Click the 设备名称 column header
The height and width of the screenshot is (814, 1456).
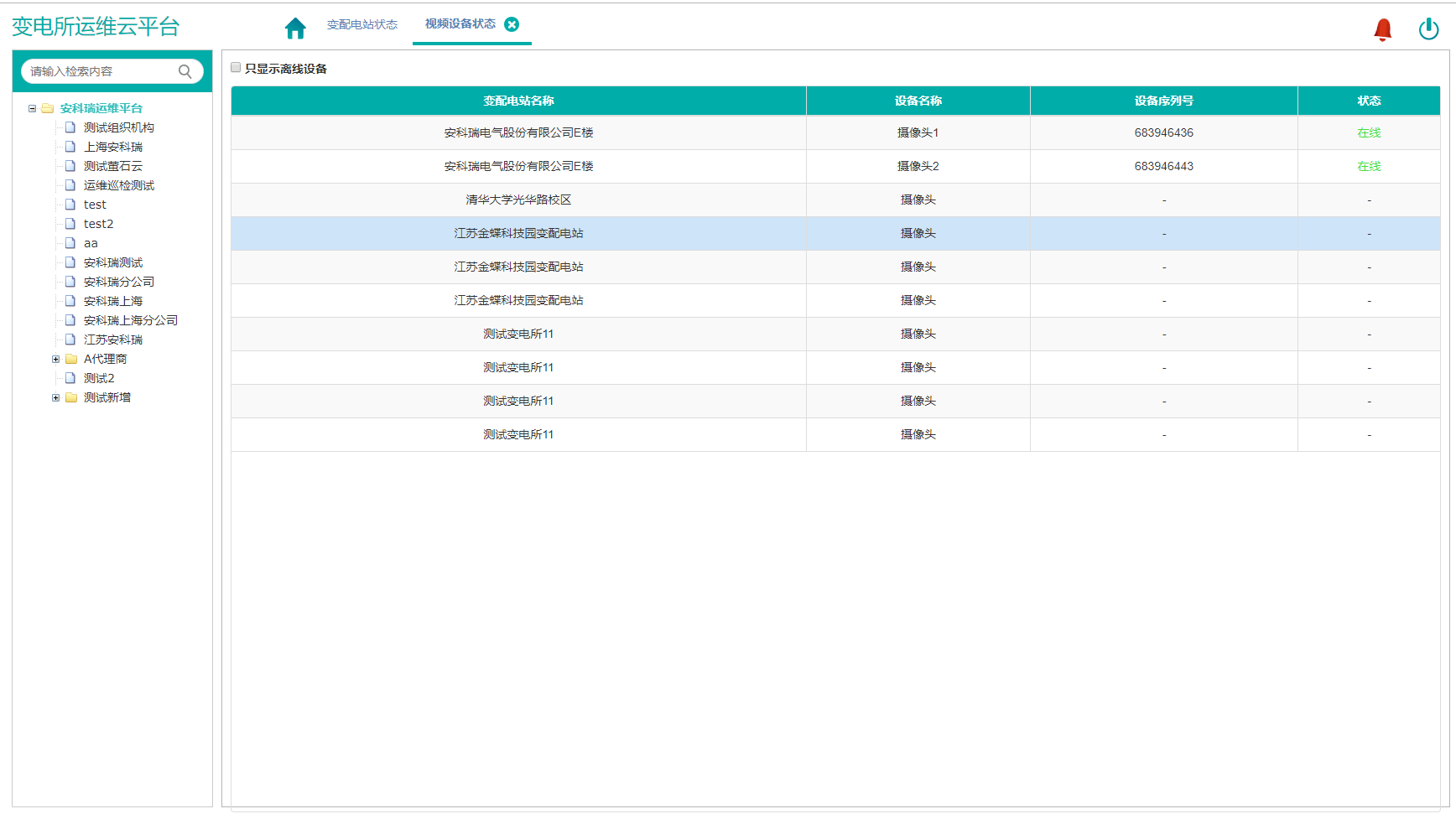[918, 101]
